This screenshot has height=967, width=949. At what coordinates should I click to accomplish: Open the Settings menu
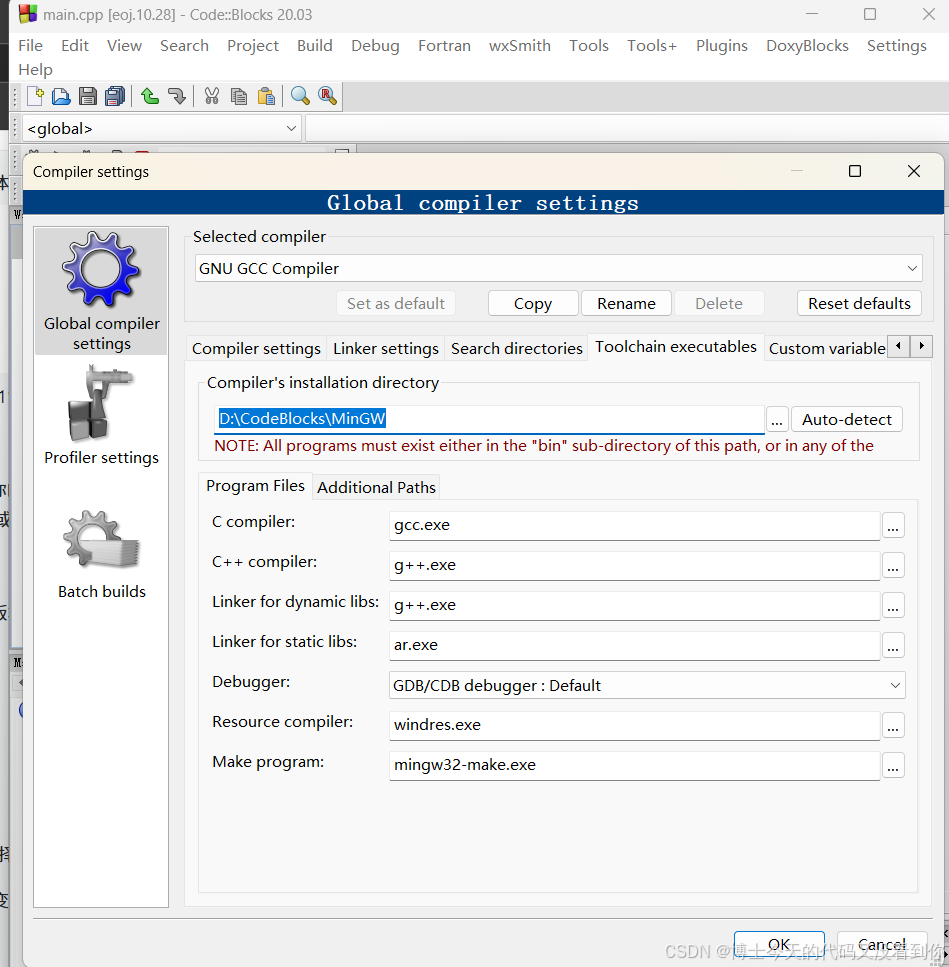pyautogui.click(x=897, y=46)
